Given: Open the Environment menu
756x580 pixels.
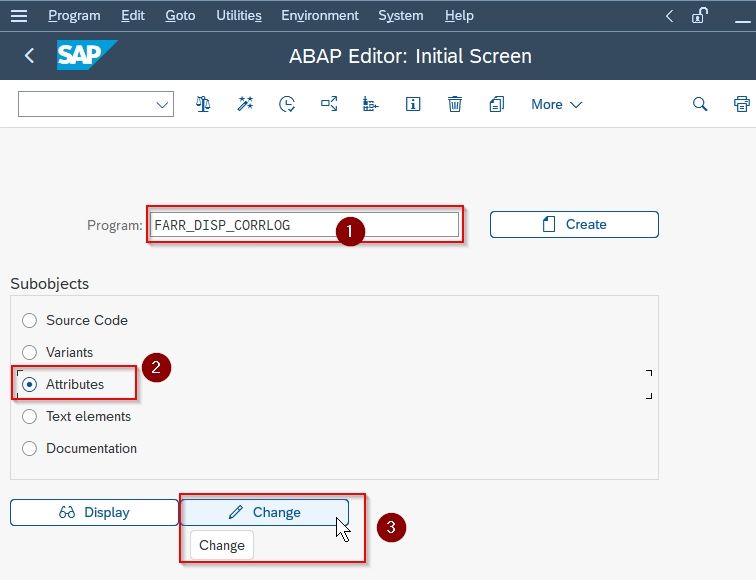Looking at the screenshot, I should (x=320, y=16).
